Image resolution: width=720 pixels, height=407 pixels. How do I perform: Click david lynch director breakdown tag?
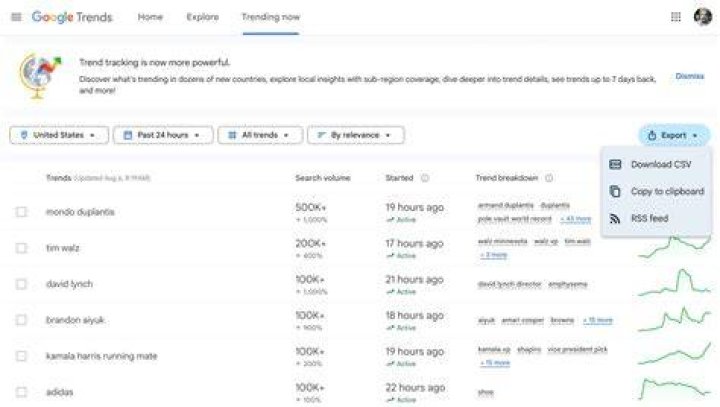509,284
